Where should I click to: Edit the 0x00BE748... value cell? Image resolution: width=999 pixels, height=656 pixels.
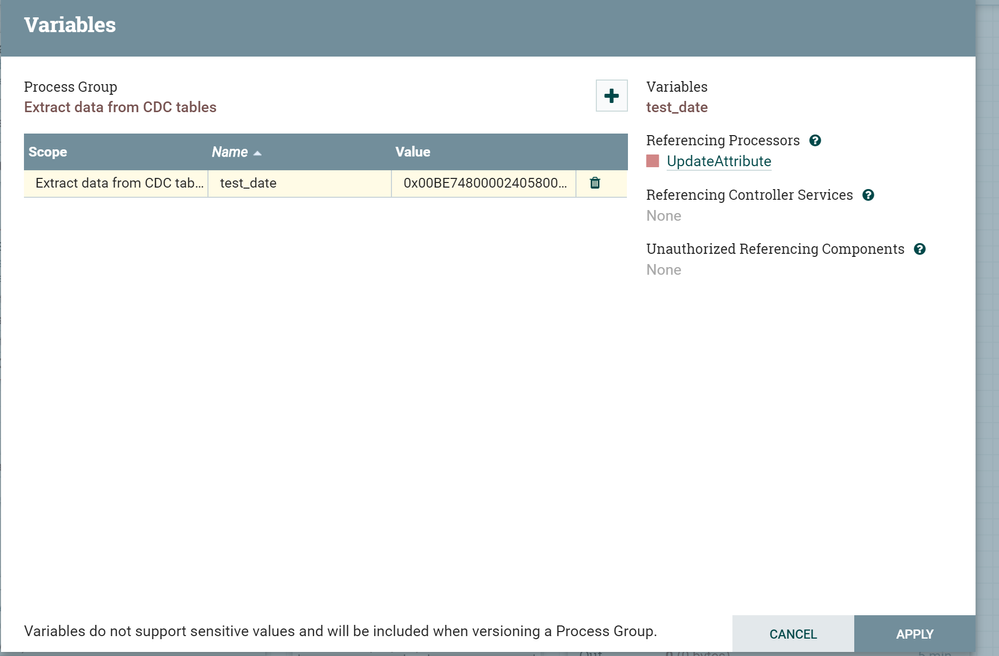(485, 183)
